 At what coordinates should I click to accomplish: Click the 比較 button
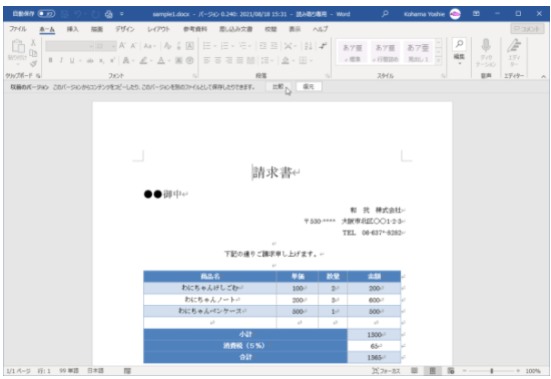coord(278,86)
